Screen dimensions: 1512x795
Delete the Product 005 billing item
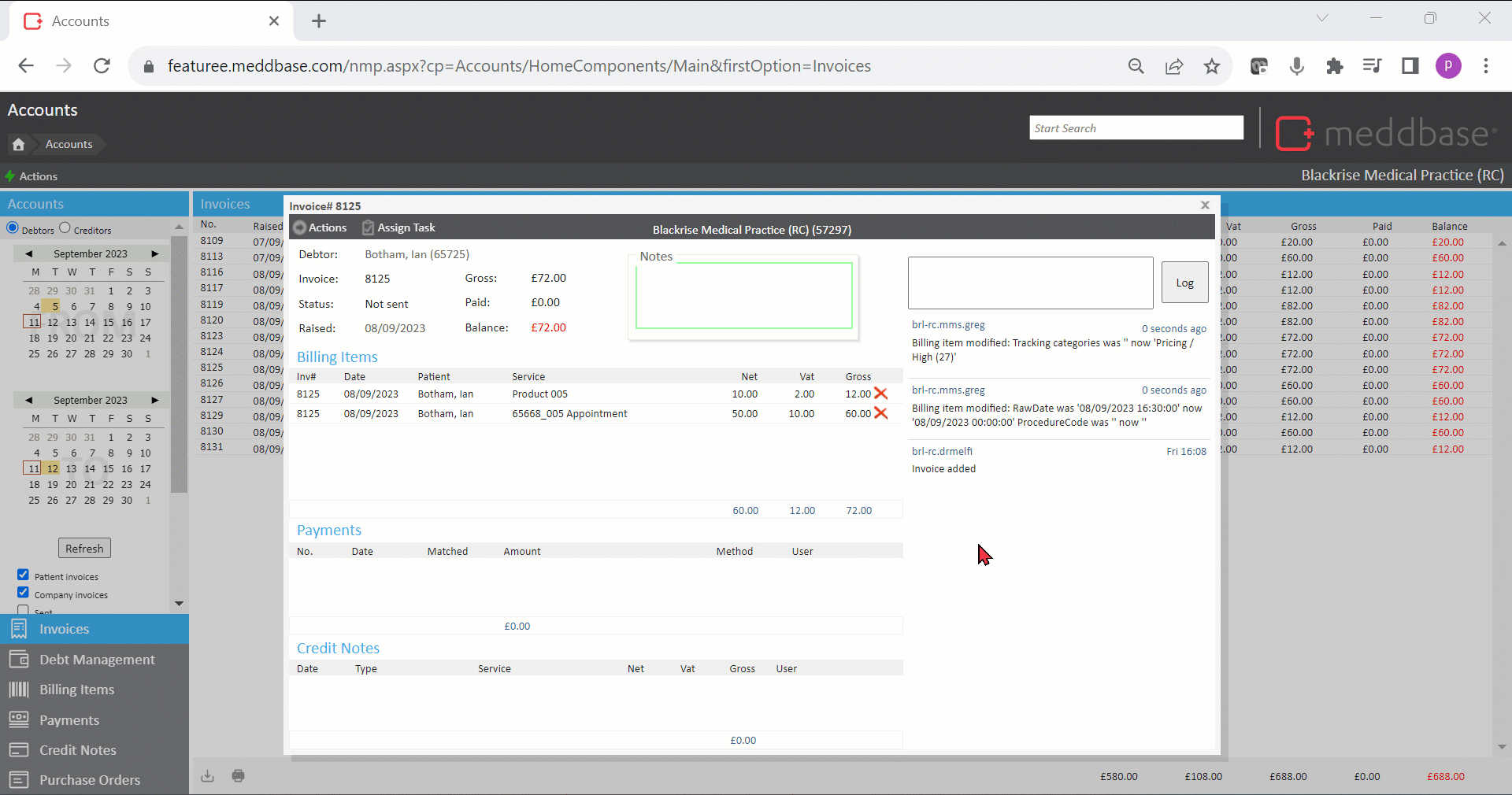tap(880, 394)
